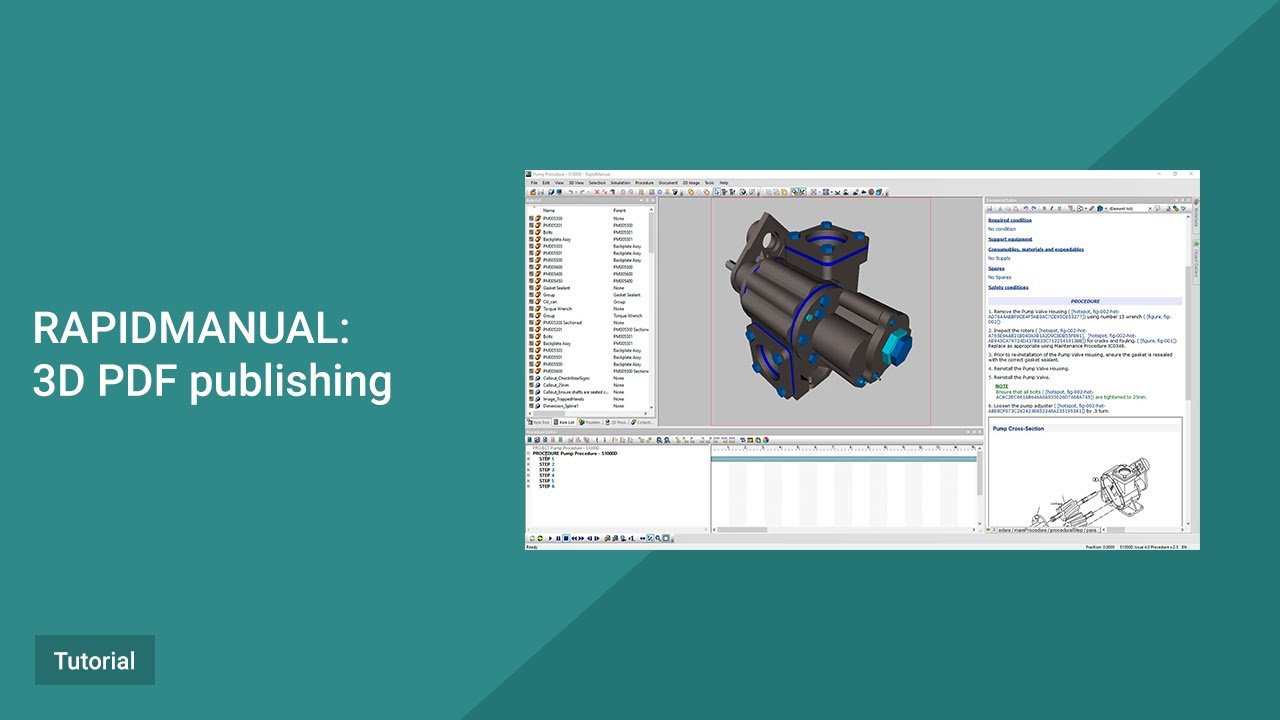Toggle checkbox for Torque Wrench row
The width and height of the screenshot is (1280, 720).
[531, 309]
